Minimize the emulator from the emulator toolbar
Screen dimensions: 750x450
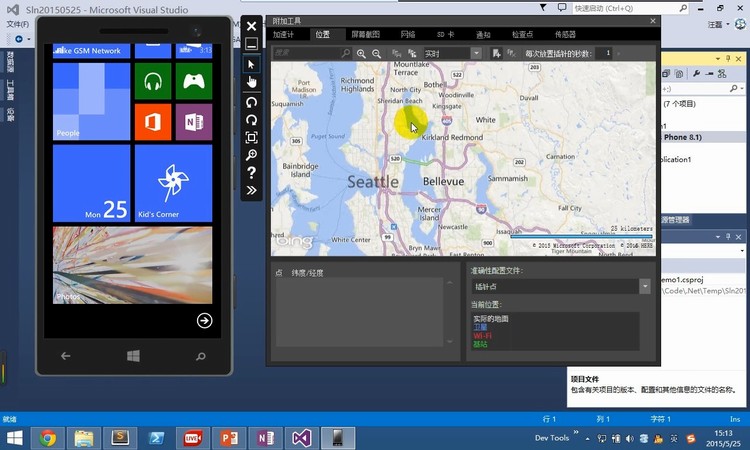point(251,44)
